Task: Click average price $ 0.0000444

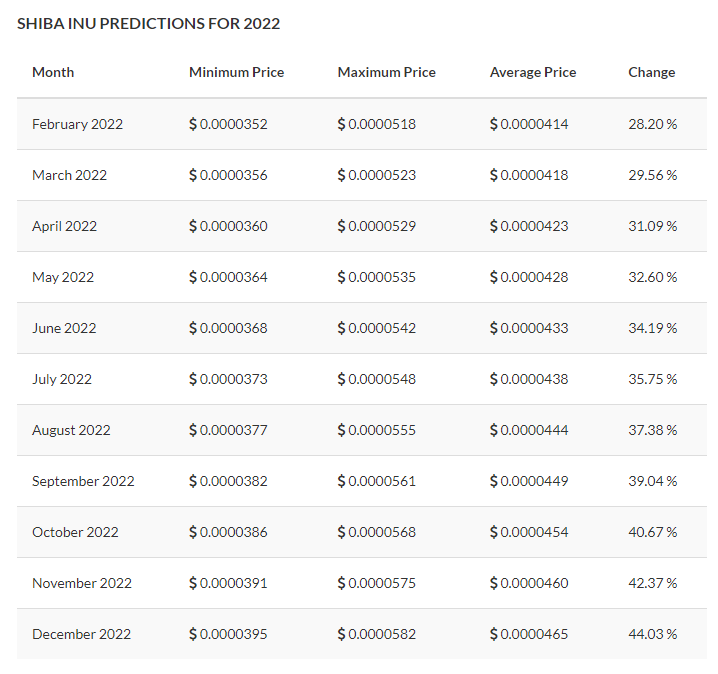Action: tap(529, 430)
